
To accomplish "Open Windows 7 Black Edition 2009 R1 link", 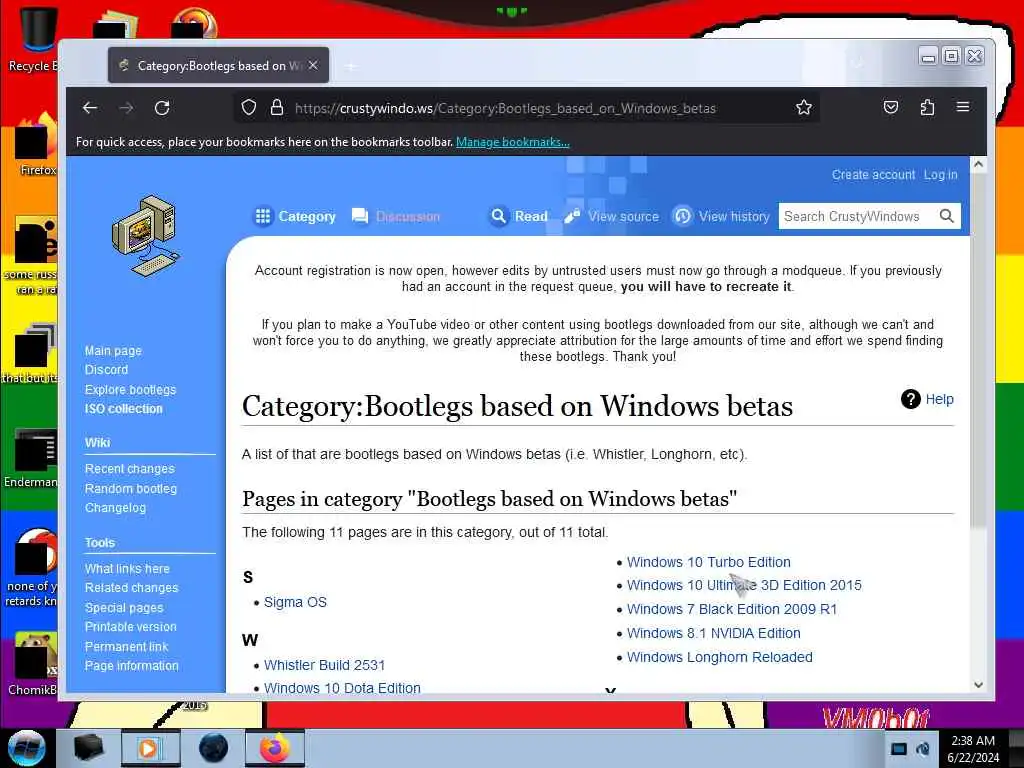I will tap(732, 609).
